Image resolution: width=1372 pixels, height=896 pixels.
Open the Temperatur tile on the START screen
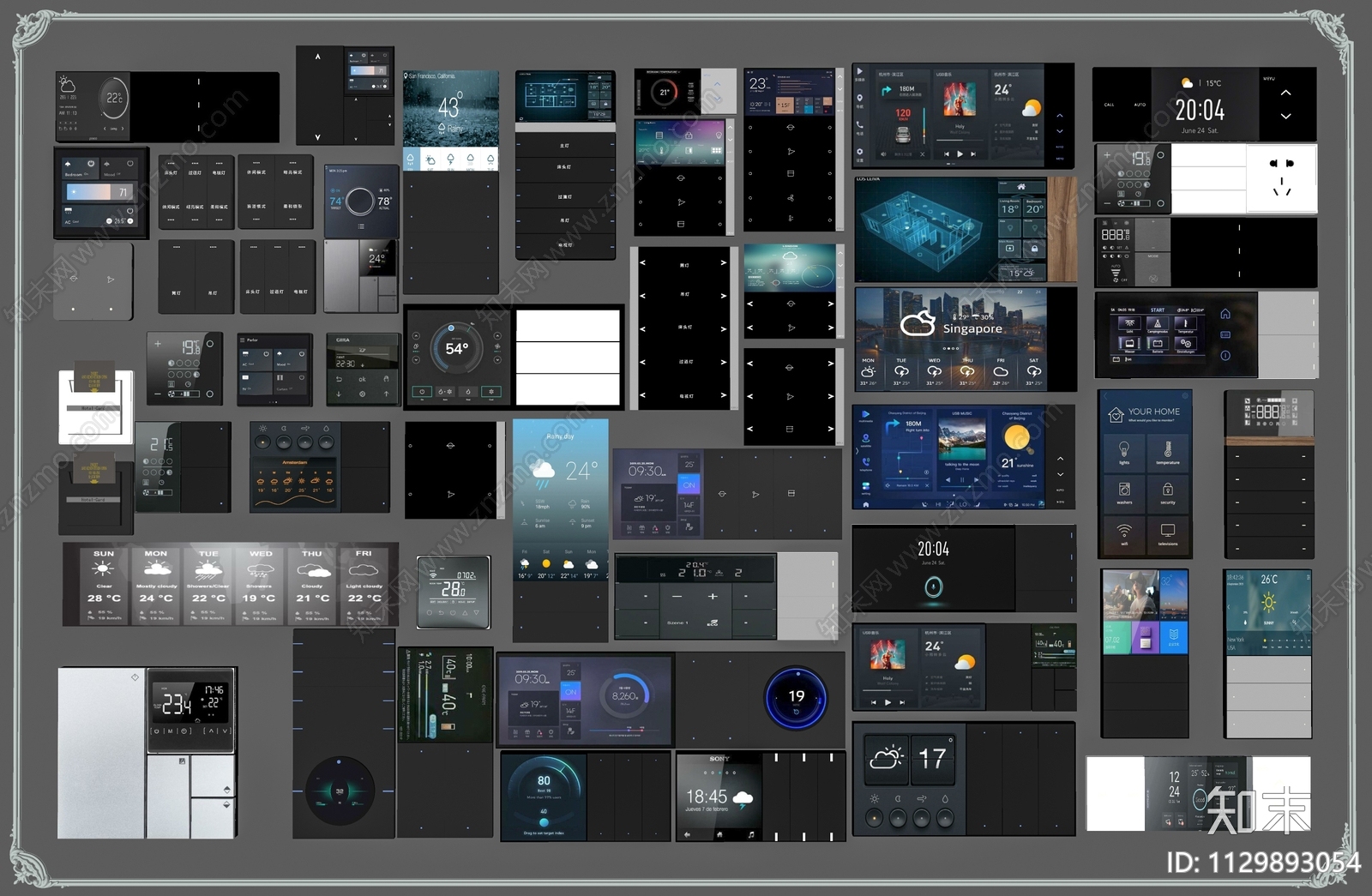(1186, 325)
